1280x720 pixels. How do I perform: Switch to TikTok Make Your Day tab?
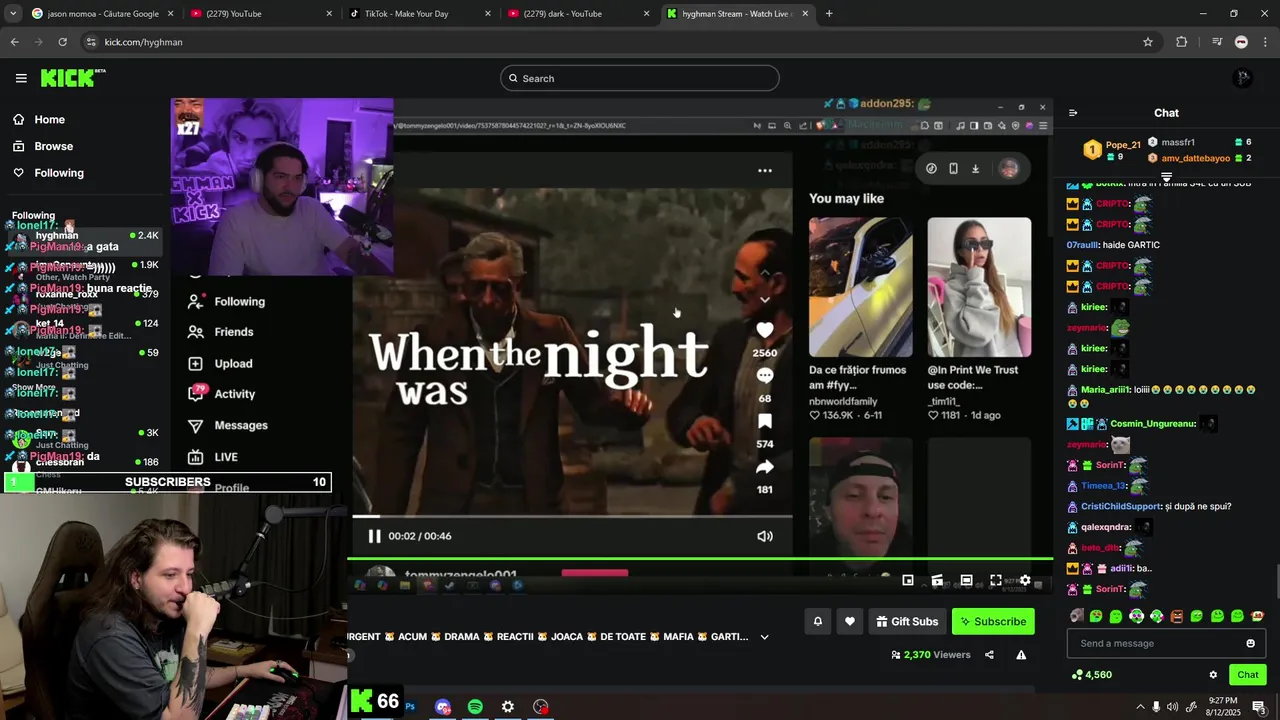click(420, 14)
